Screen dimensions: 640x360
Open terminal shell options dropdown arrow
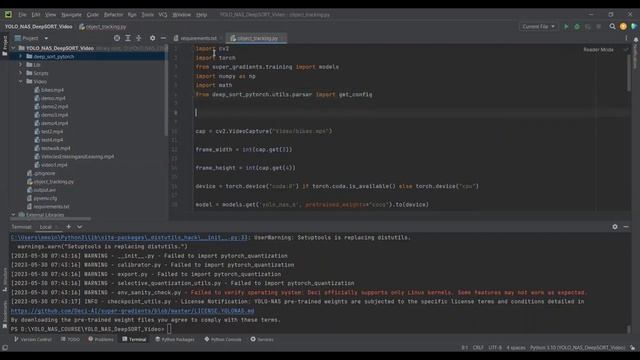coord(80,227)
